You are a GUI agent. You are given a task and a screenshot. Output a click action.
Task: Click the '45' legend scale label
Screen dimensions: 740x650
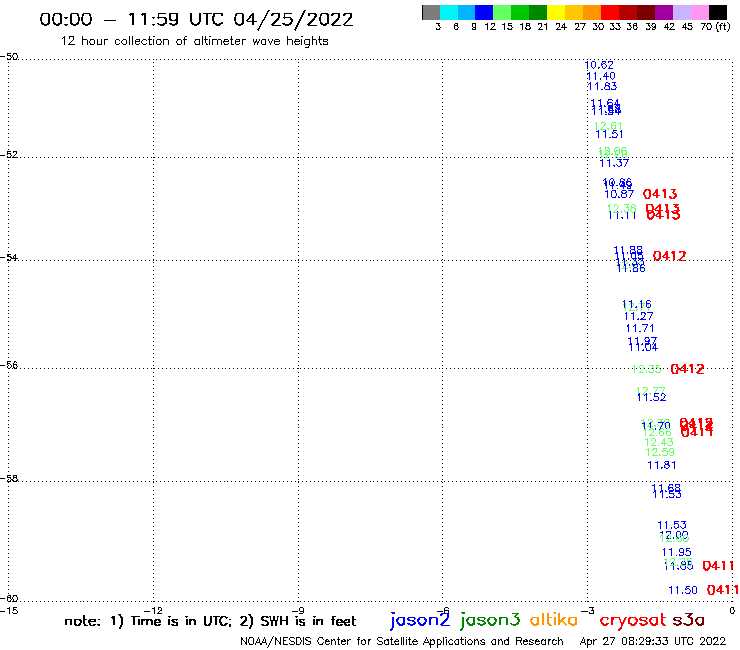tap(687, 27)
